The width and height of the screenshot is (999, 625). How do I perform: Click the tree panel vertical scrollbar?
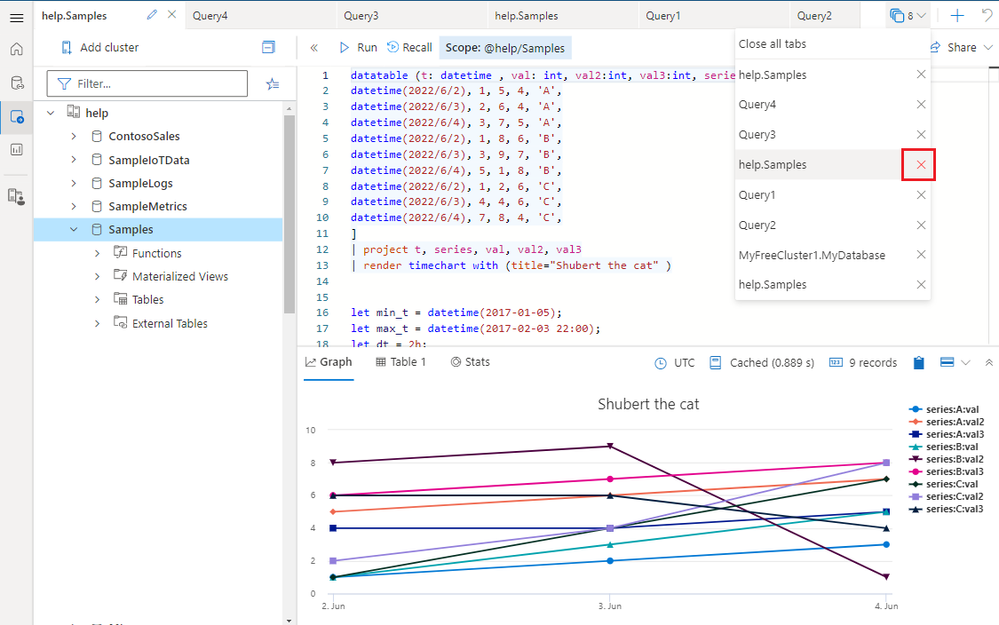289,213
